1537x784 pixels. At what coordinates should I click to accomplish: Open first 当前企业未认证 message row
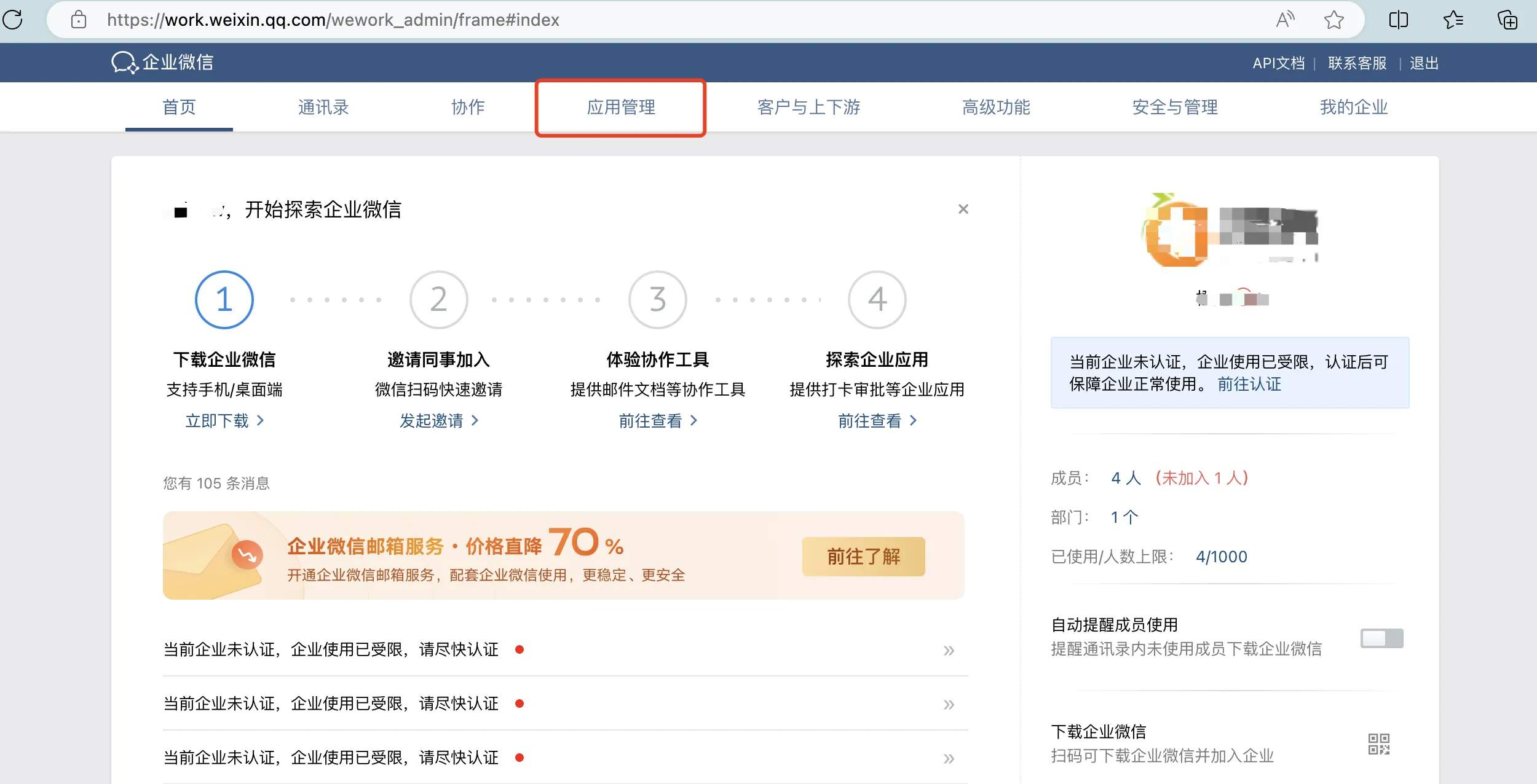(x=565, y=650)
